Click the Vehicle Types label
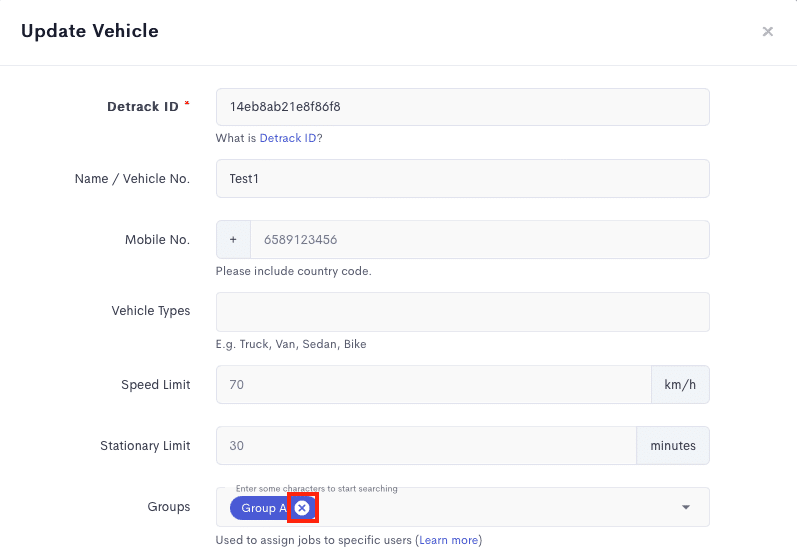This screenshot has height=558, width=797. pos(151,311)
